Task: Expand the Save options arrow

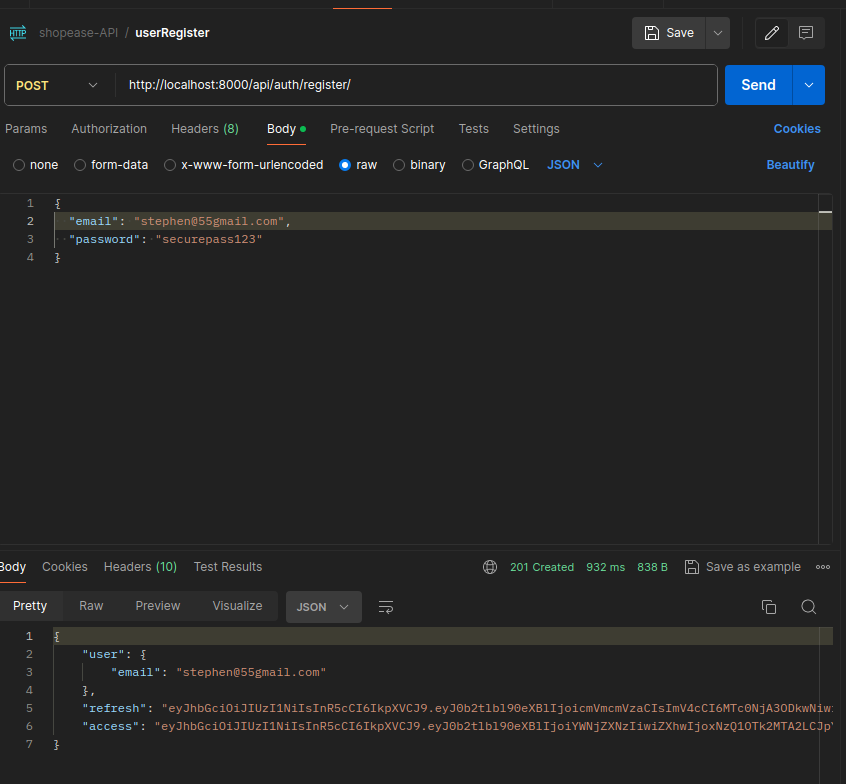Action: tap(718, 33)
